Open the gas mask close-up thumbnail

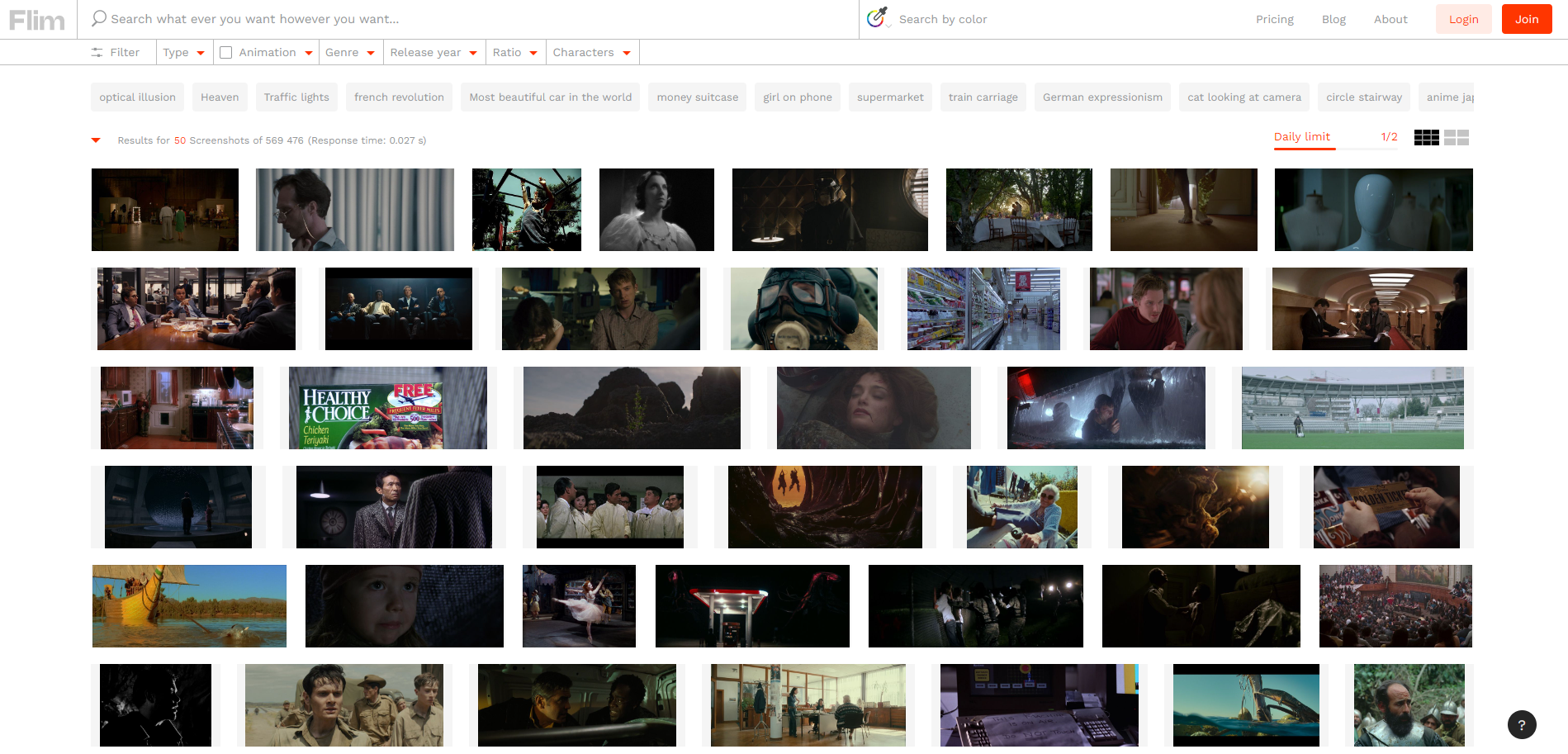pos(804,309)
